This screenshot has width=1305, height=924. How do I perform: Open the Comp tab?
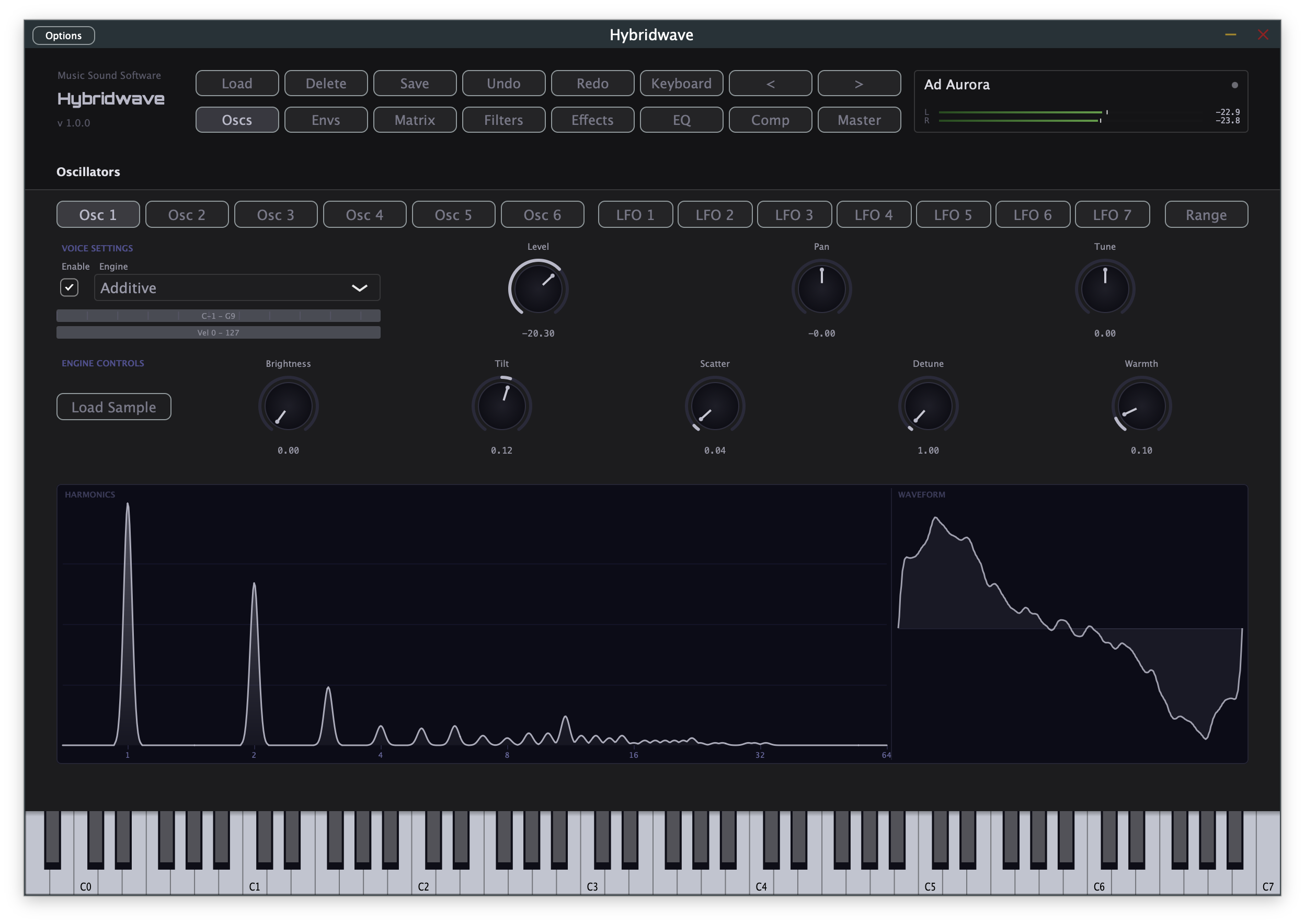tap(770, 120)
